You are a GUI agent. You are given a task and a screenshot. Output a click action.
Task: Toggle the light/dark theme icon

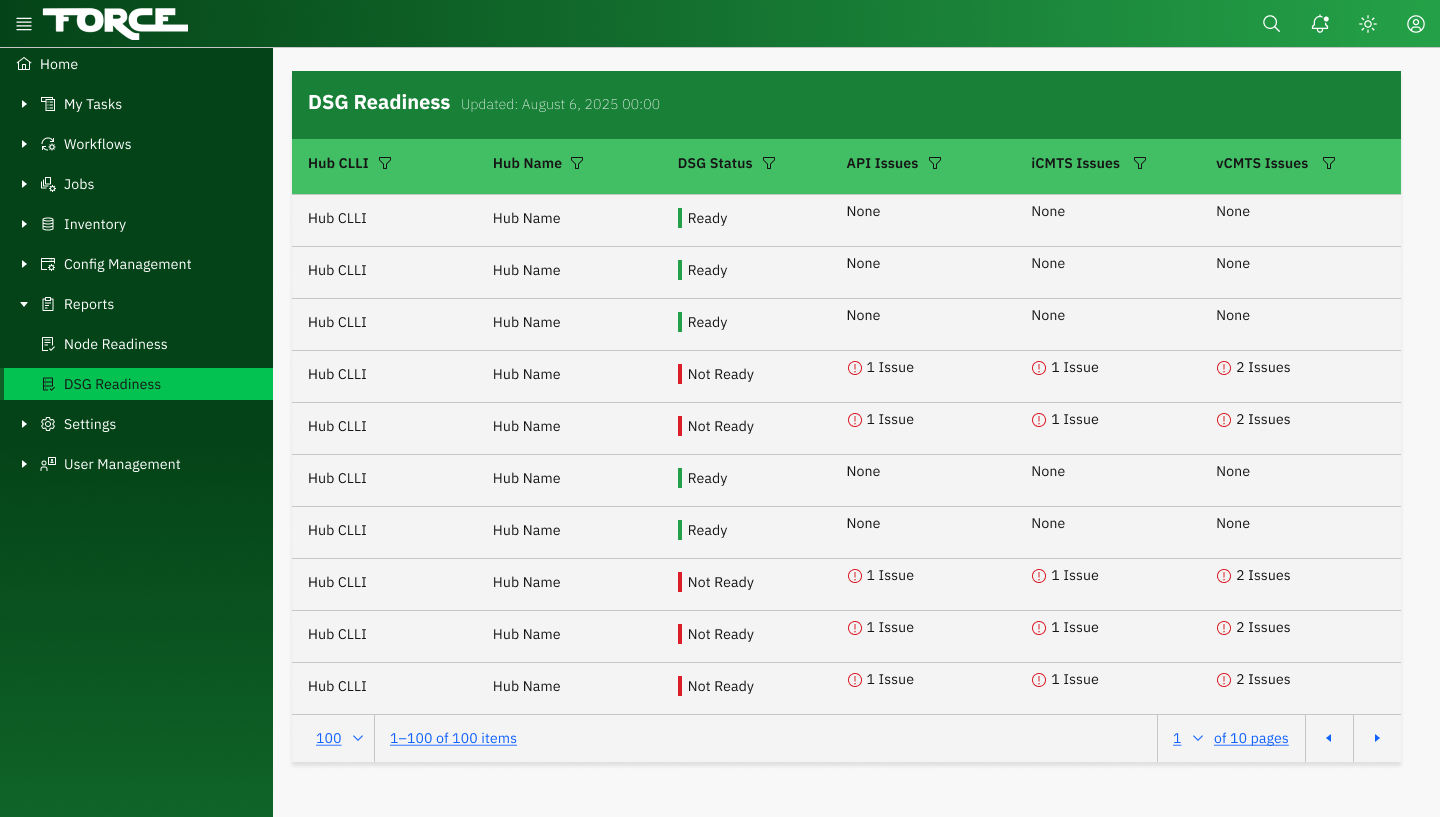(x=1367, y=23)
